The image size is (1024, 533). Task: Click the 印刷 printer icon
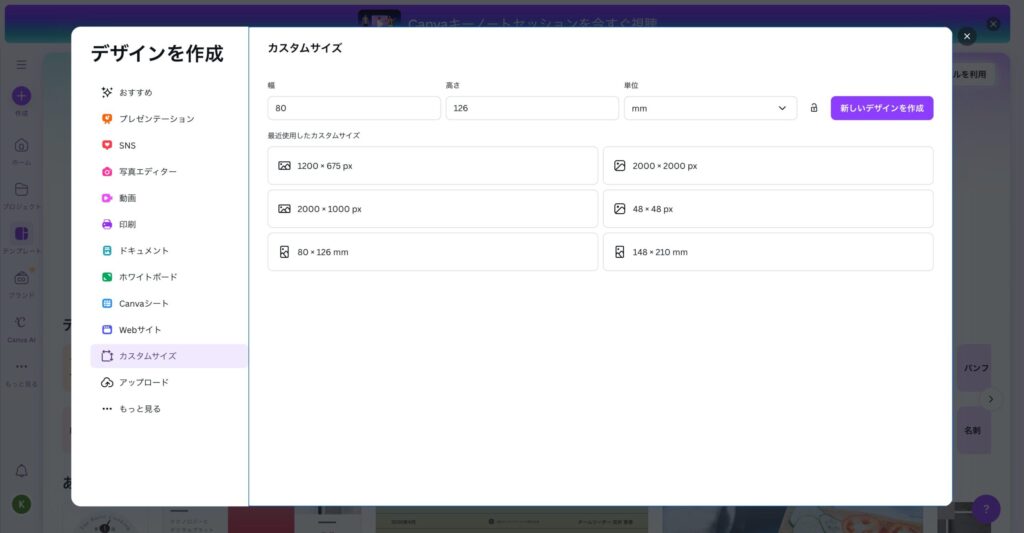click(x=107, y=224)
